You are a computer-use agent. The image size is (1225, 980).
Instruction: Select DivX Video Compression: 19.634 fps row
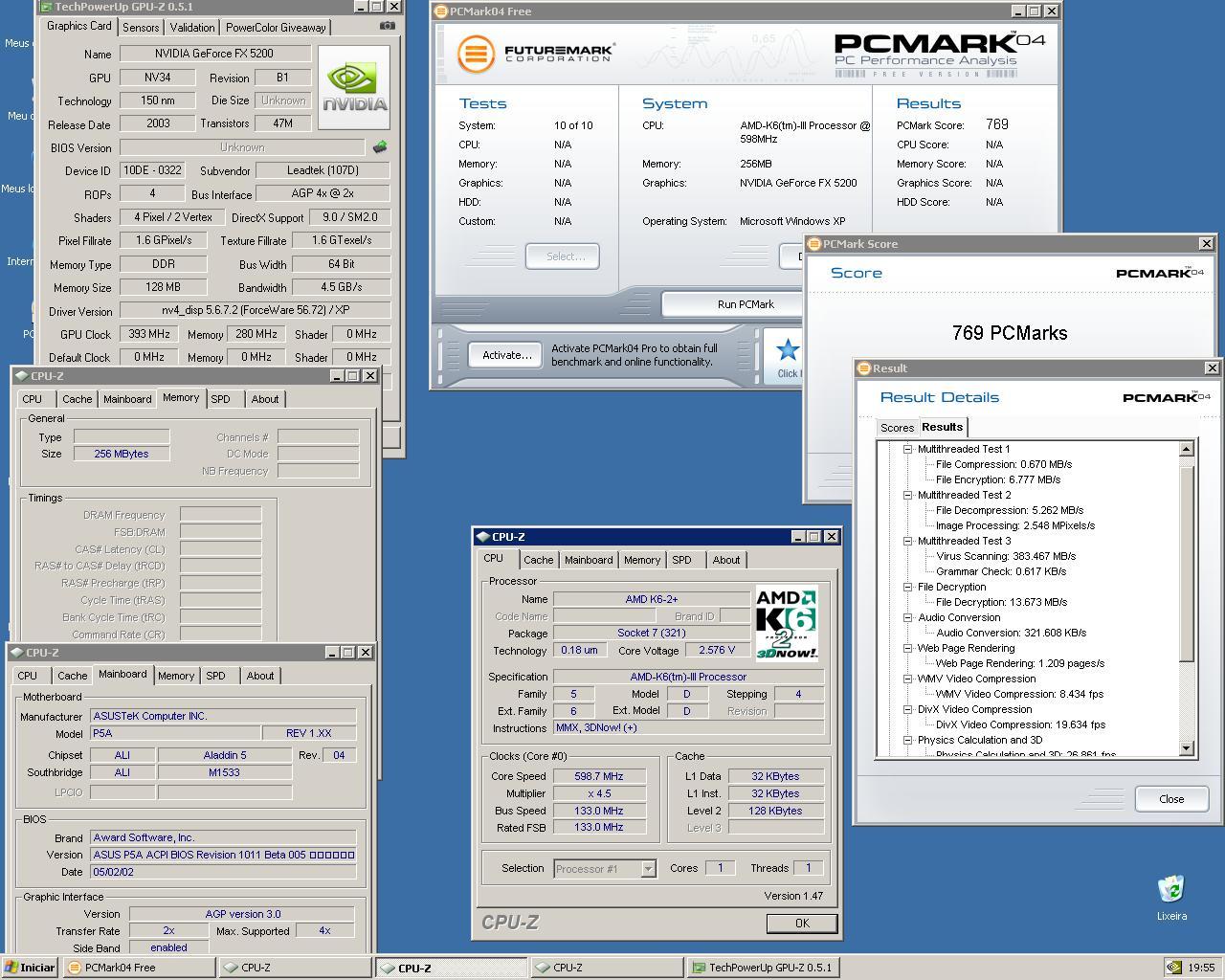click(x=1020, y=724)
